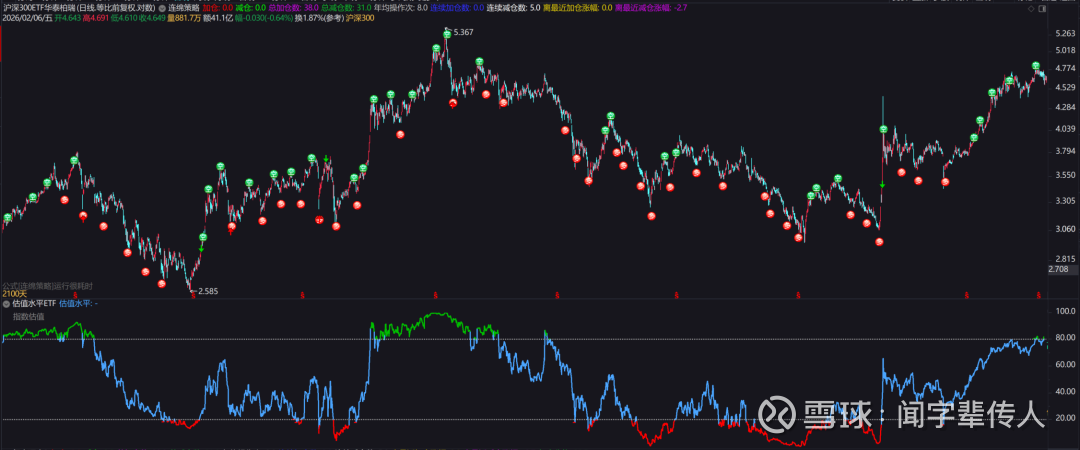Select the leftmost green signal marker

pyautogui.click(x=8, y=218)
